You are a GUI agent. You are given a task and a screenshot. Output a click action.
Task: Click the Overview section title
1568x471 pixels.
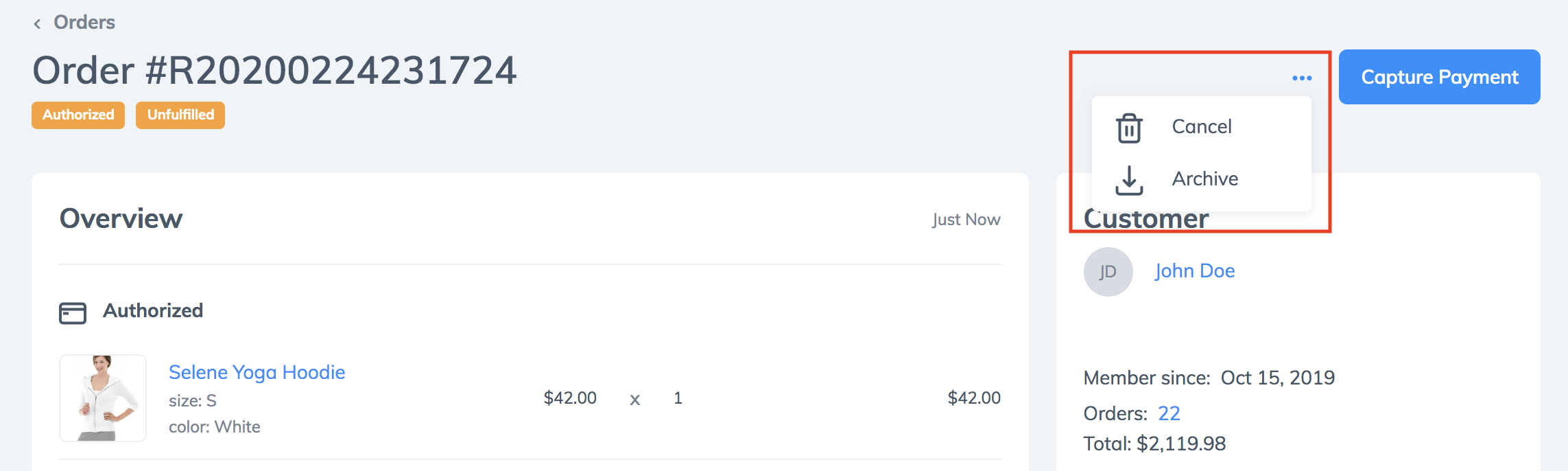(121, 218)
